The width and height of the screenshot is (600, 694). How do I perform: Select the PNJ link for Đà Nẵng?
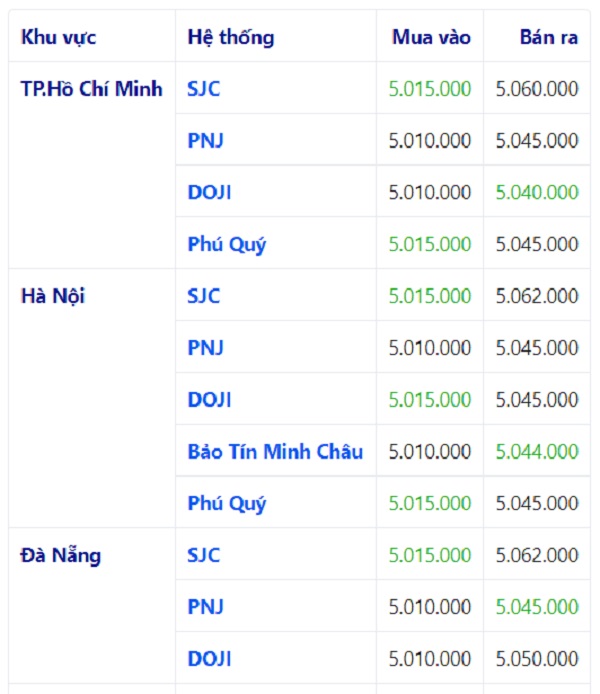point(205,607)
